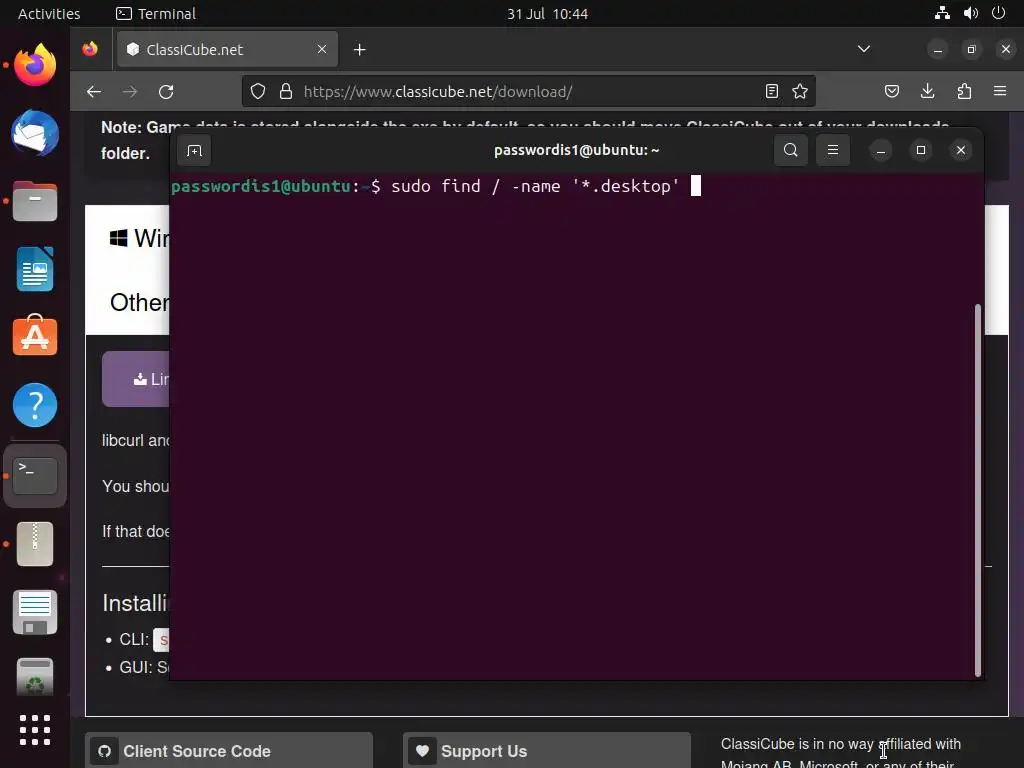Open the terminal hamburger menu
This screenshot has height=768, width=1024.
pos(833,150)
